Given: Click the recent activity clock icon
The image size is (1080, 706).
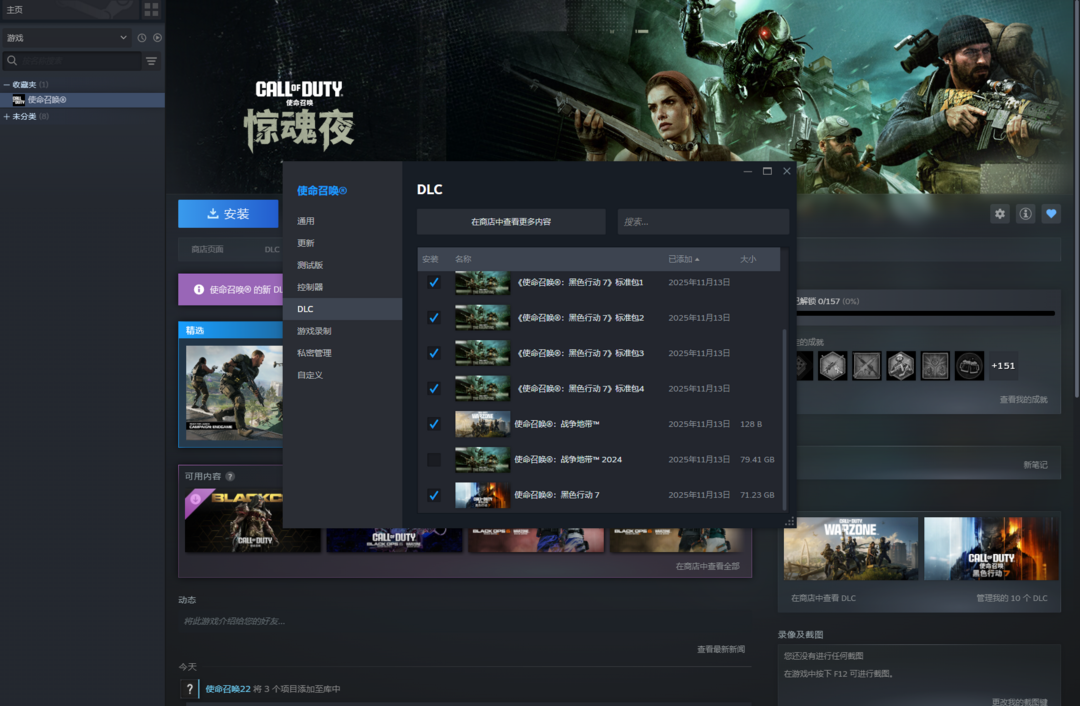Looking at the screenshot, I should (142, 38).
